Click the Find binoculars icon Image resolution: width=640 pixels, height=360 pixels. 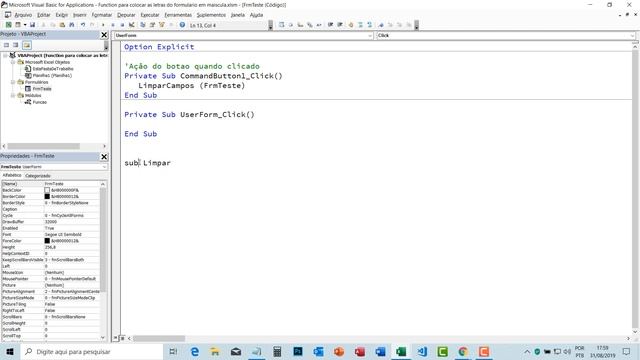[x=72, y=25]
